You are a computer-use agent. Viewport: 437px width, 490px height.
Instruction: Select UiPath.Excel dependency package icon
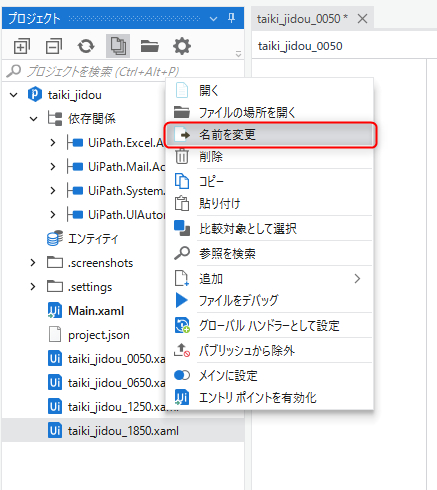75,143
